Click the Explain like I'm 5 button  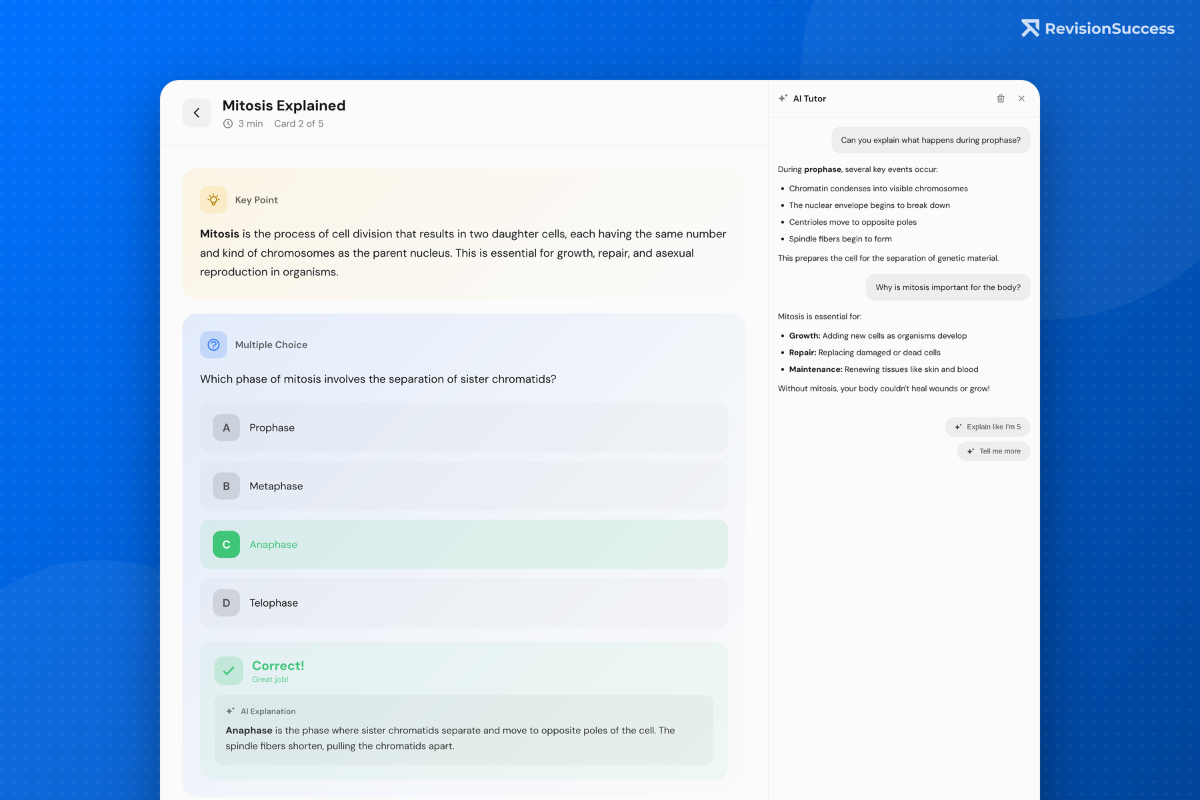click(988, 426)
